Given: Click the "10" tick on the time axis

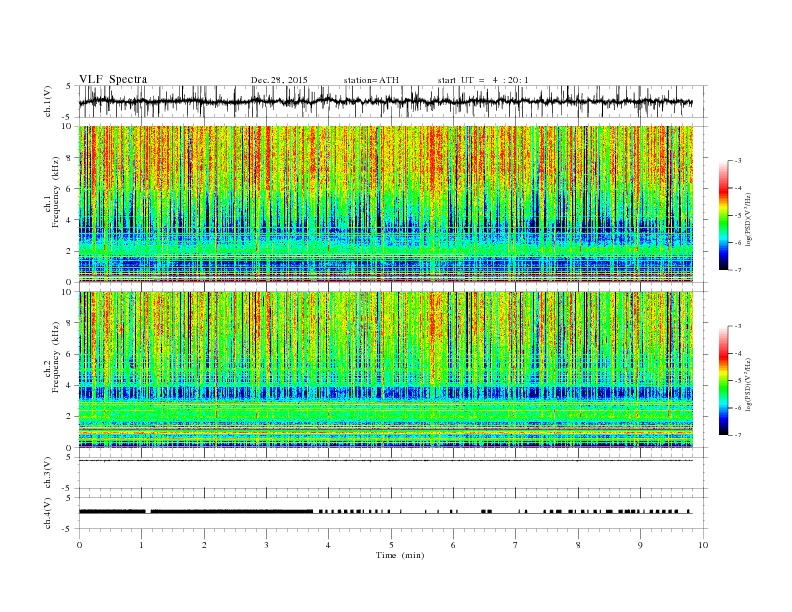Looking at the screenshot, I should click(703, 545).
